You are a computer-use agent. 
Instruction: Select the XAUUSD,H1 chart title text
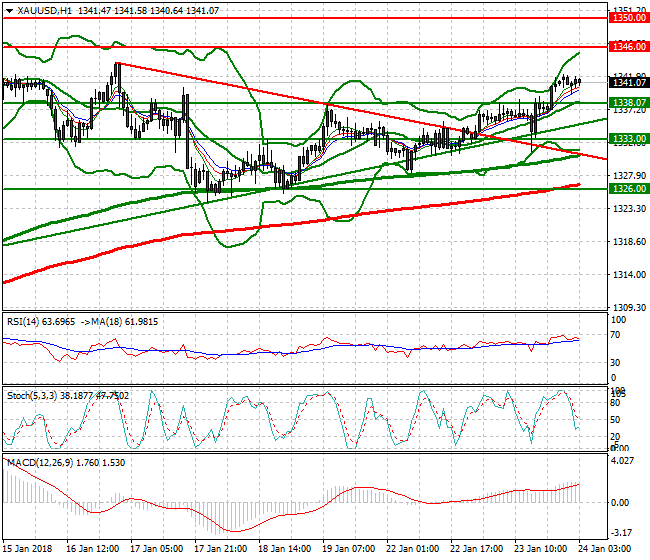tap(45, 11)
